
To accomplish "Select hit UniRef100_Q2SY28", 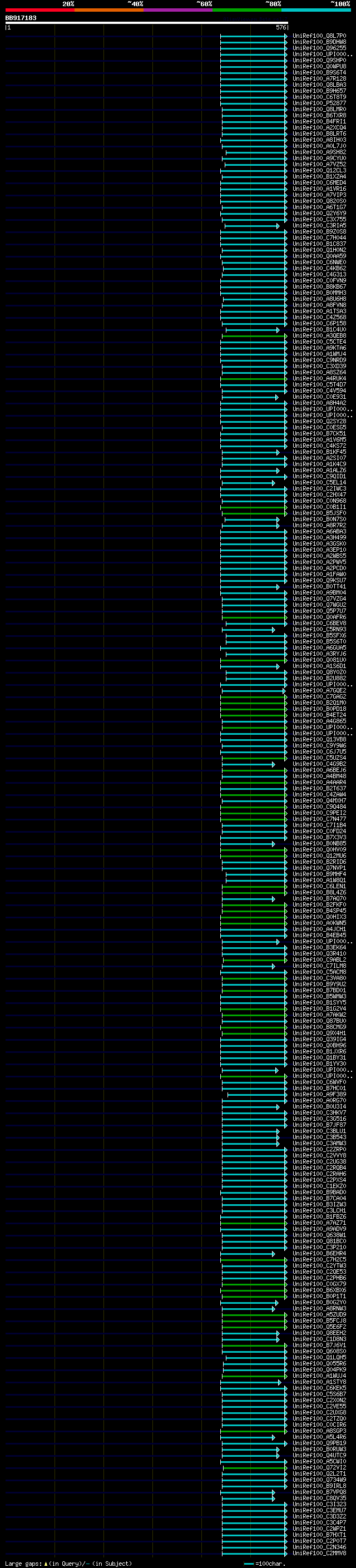I will coord(319,421).
